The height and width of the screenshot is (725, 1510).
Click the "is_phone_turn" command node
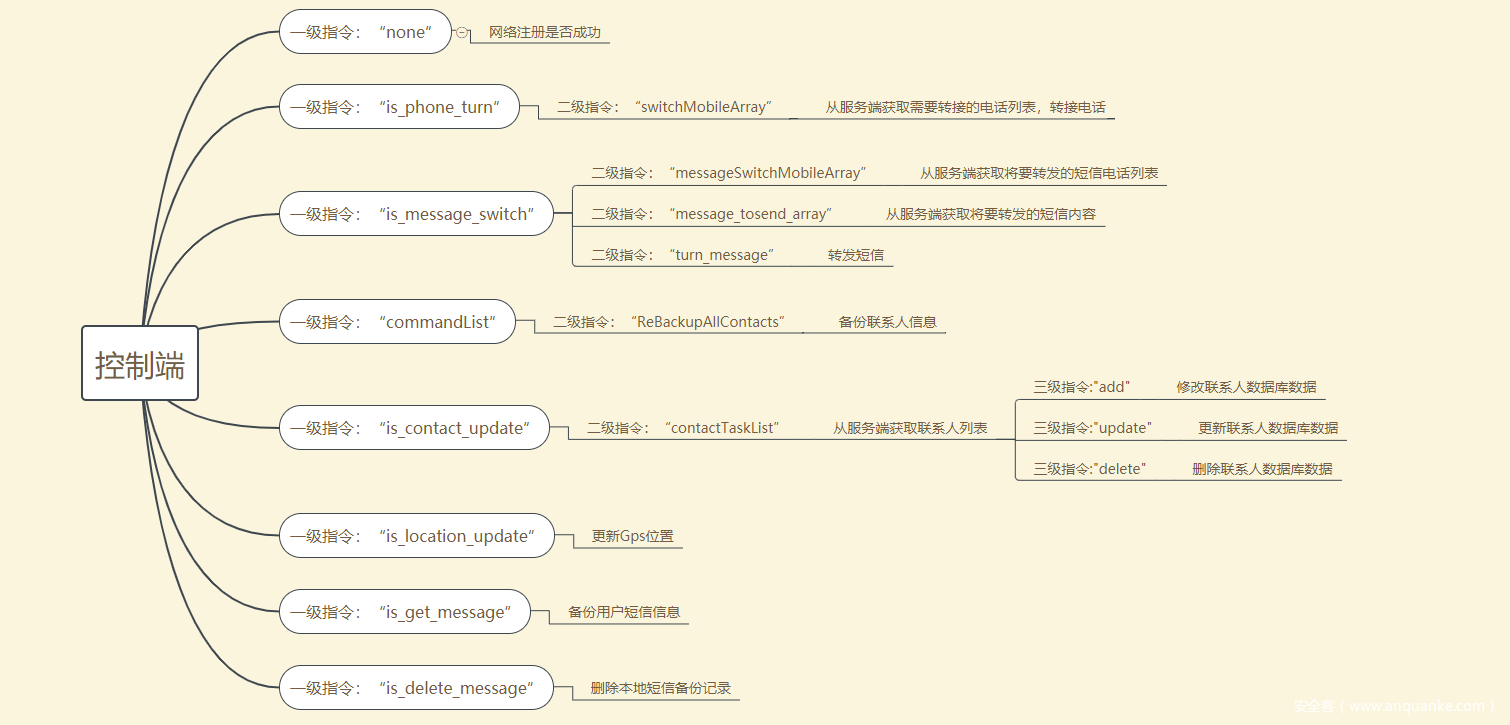point(399,107)
